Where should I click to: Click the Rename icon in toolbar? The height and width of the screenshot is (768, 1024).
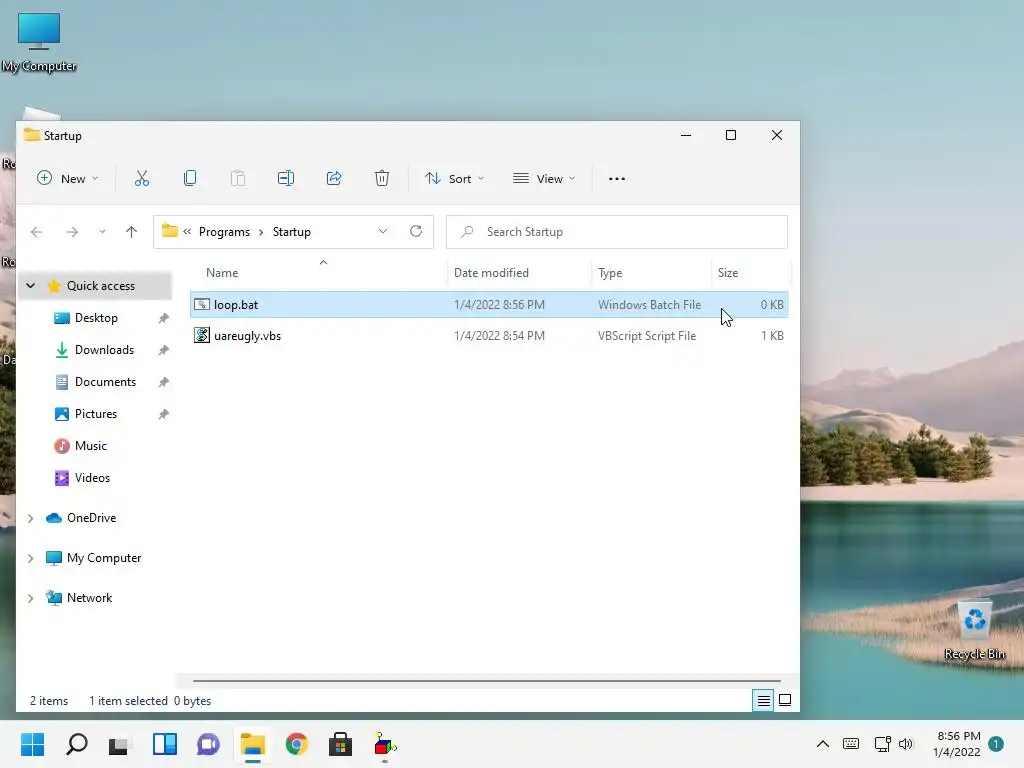[286, 178]
